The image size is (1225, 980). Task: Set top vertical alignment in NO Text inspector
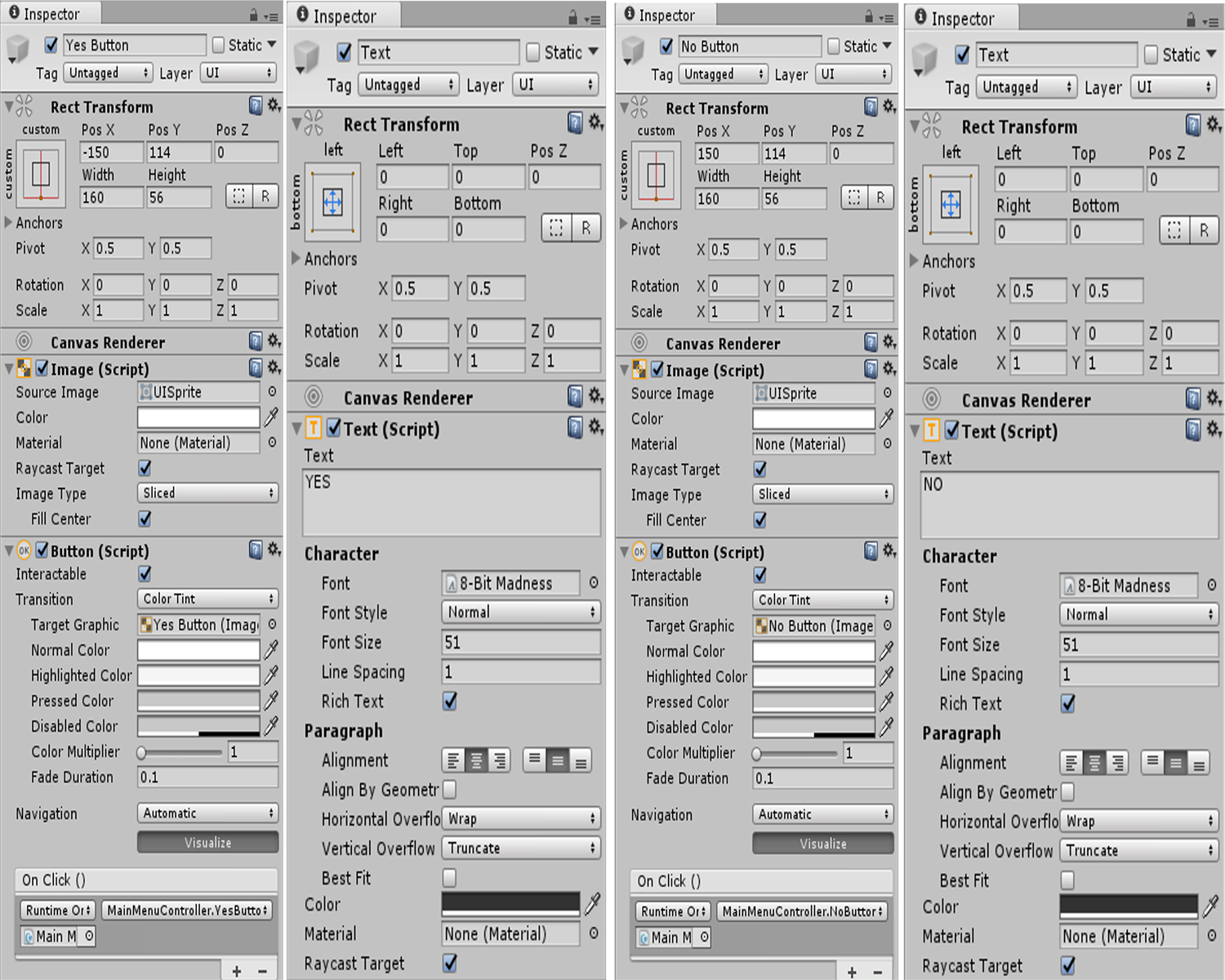click(x=1152, y=764)
